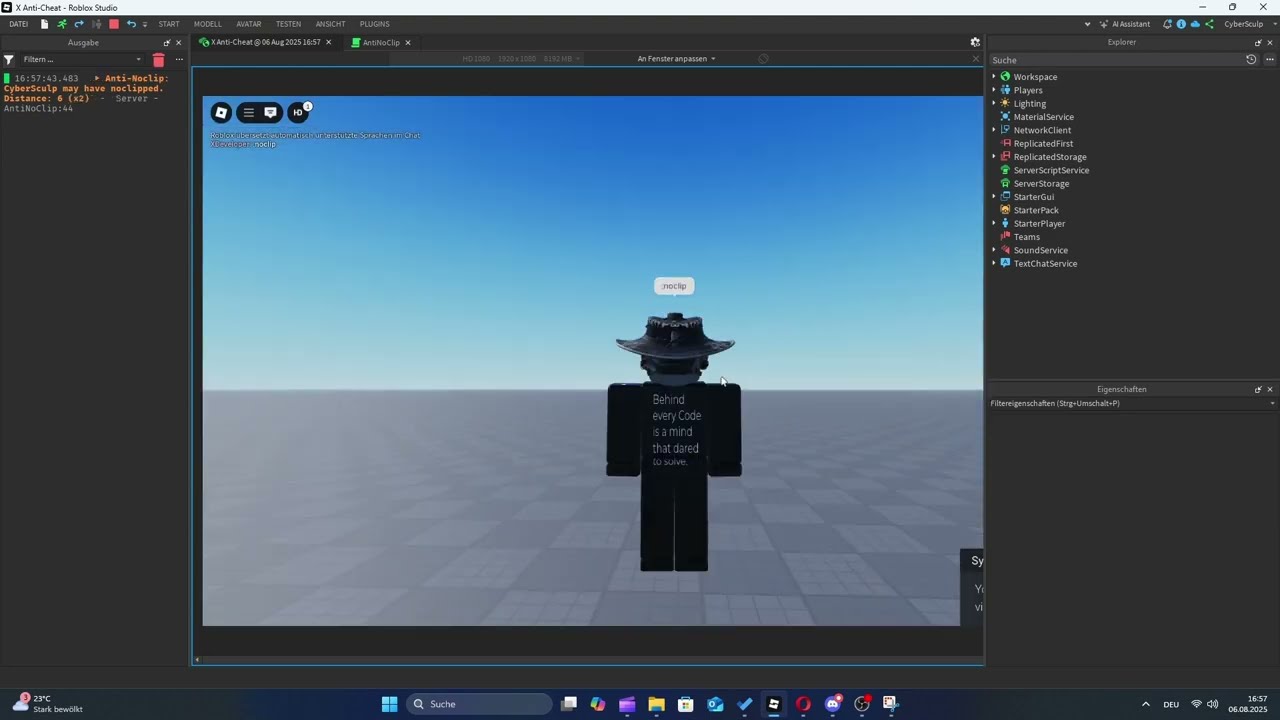
Task: Open the Filtern dropdown arrow in Ausgabe
Action: 139,60
